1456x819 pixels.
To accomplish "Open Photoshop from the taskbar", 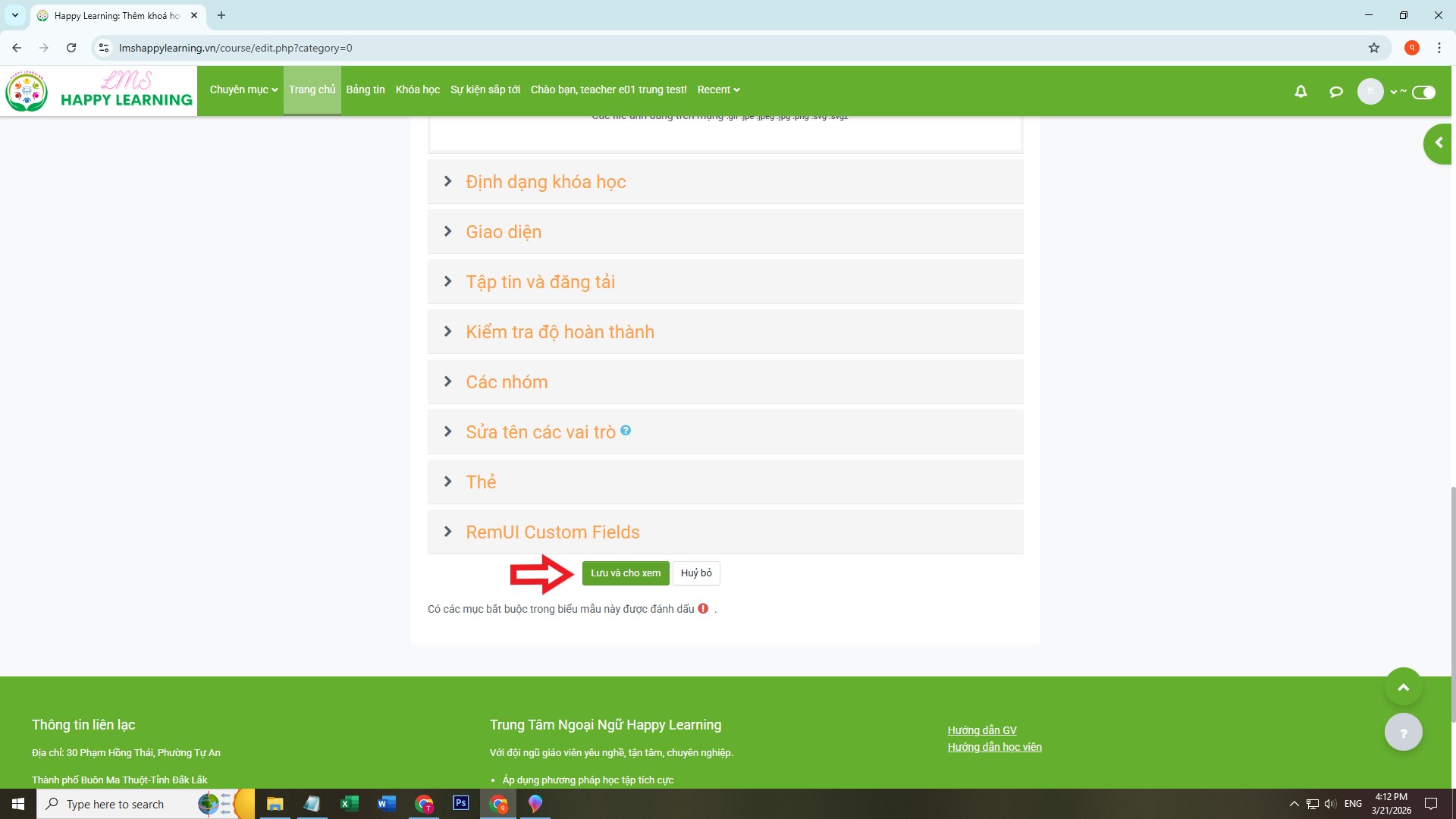I will pos(460,803).
